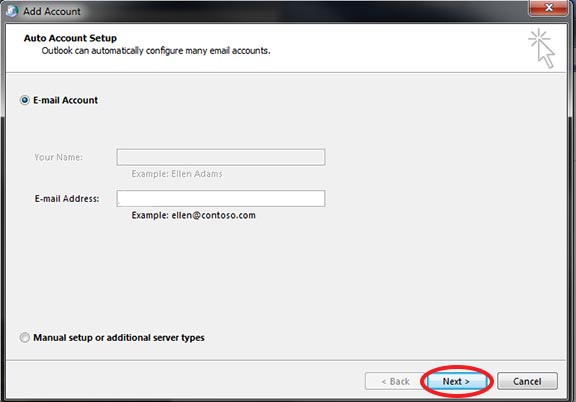Click the Your Name label

[x=58, y=157]
